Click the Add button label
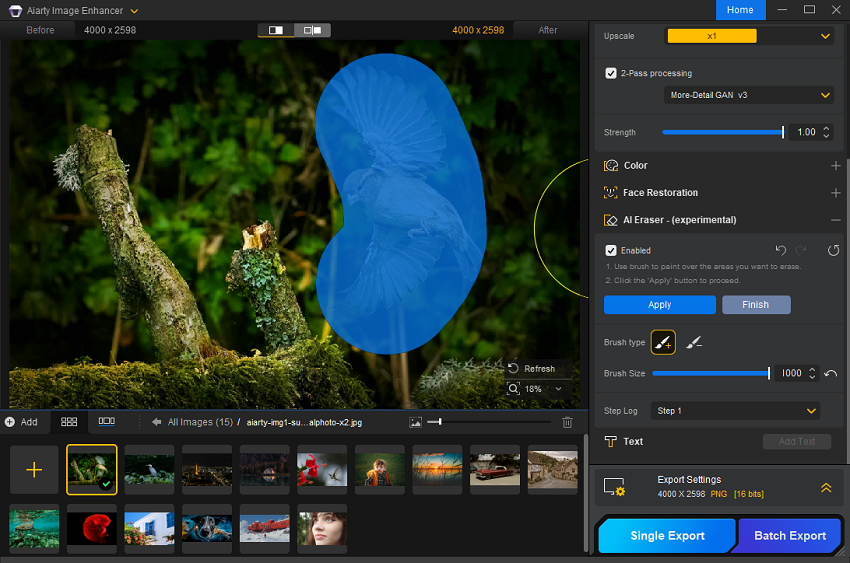The width and height of the screenshot is (850, 563). point(29,422)
